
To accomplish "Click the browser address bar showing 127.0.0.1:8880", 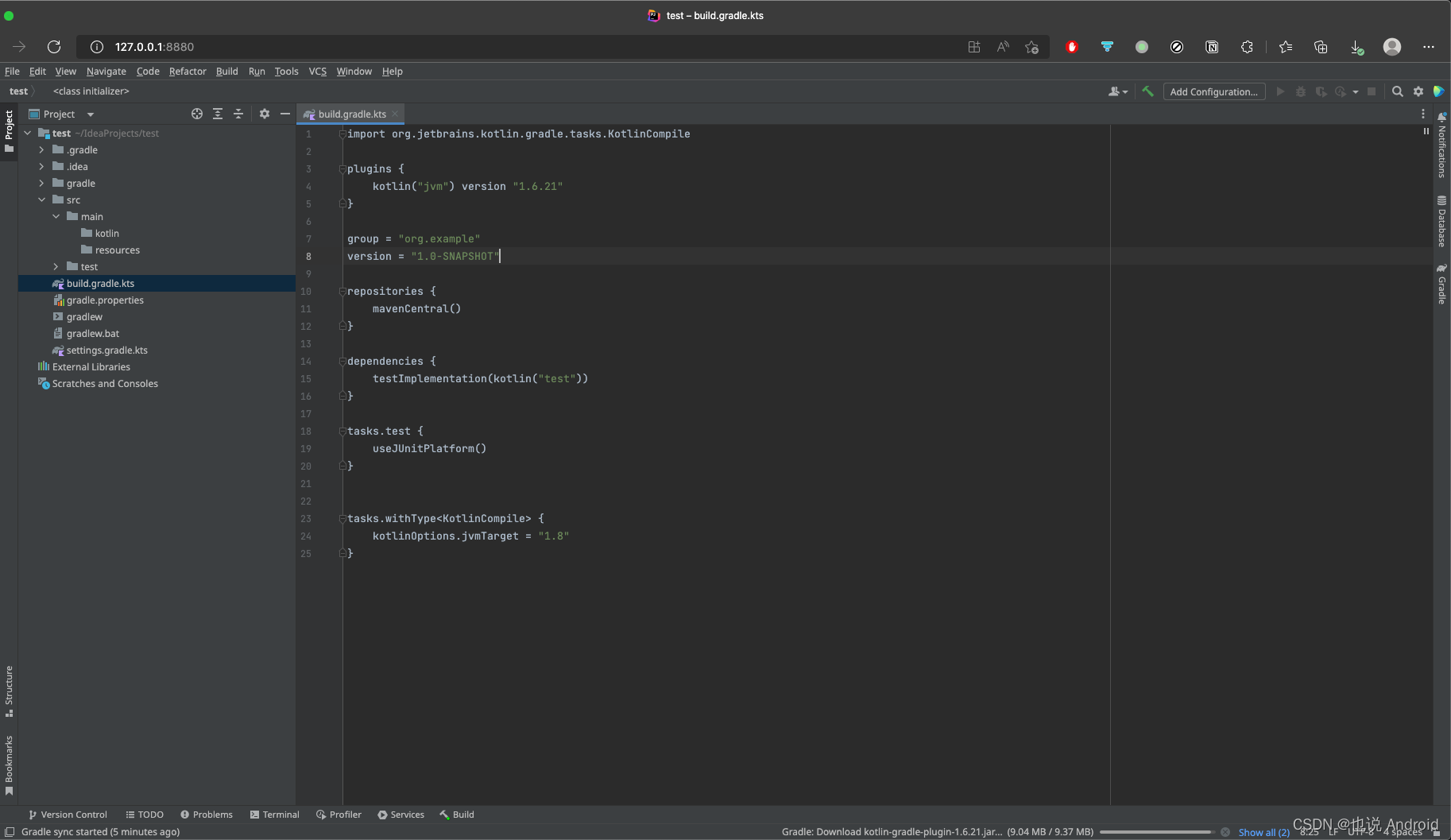I will [153, 46].
